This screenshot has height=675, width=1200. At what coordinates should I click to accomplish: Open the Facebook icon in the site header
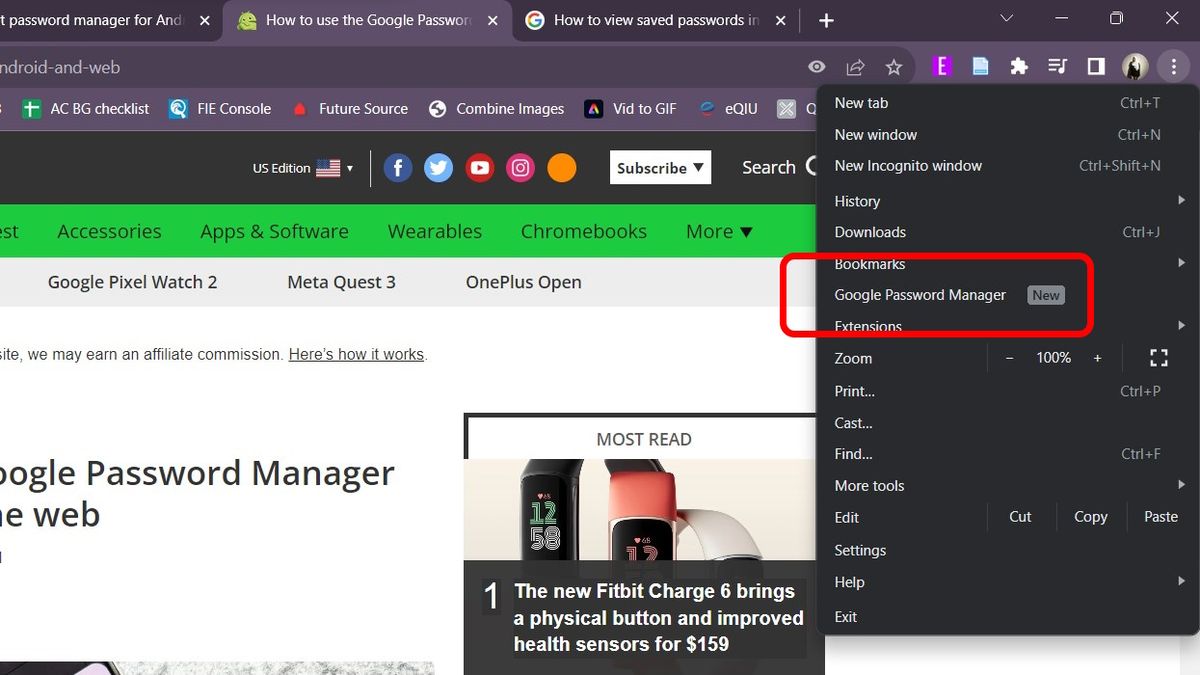coord(398,167)
